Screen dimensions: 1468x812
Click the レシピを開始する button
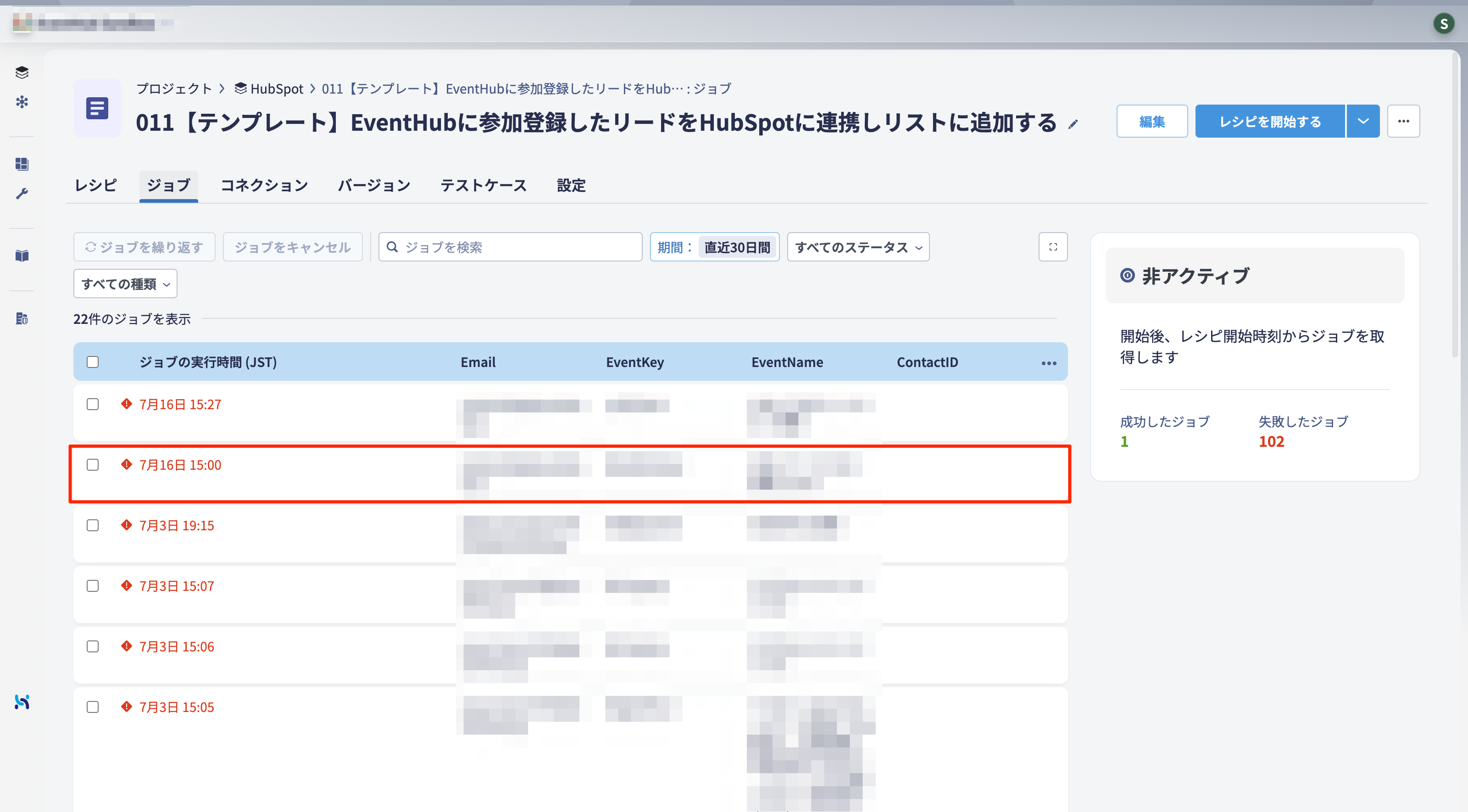tap(1270, 121)
